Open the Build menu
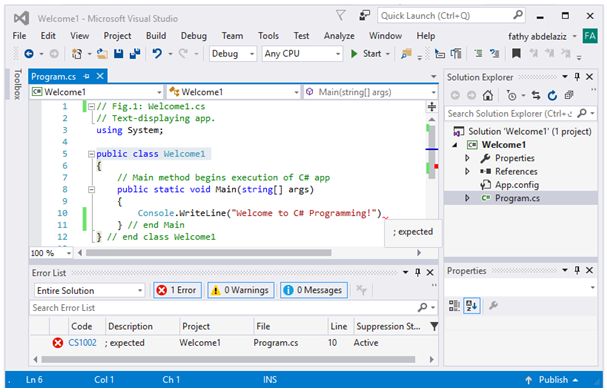Image resolution: width=607 pixels, height=392 pixels. [x=156, y=36]
